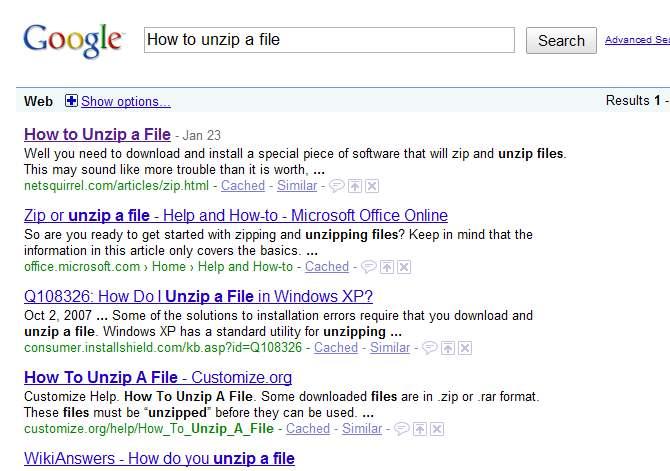This screenshot has height=471, width=670.
Task: Open WikiAnswers How do you unzip result
Action: pyautogui.click(x=159, y=458)
